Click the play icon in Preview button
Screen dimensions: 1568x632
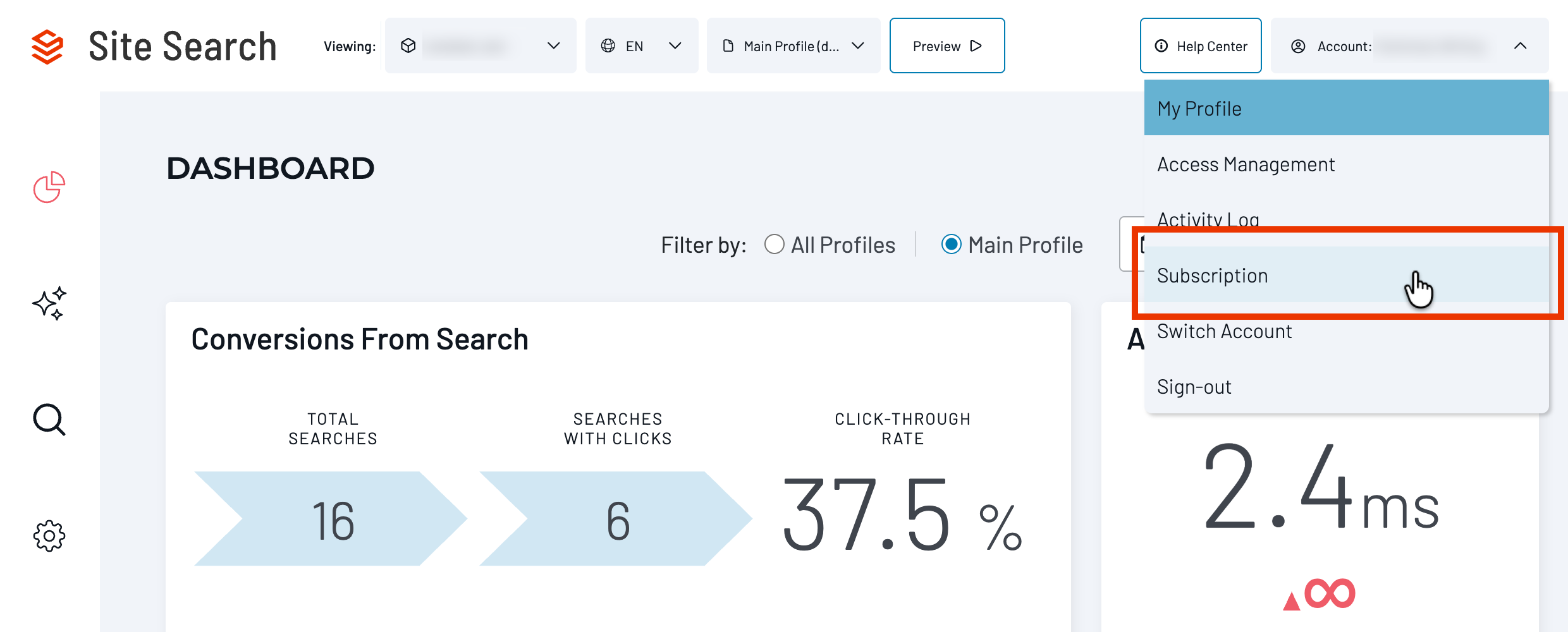976,46
